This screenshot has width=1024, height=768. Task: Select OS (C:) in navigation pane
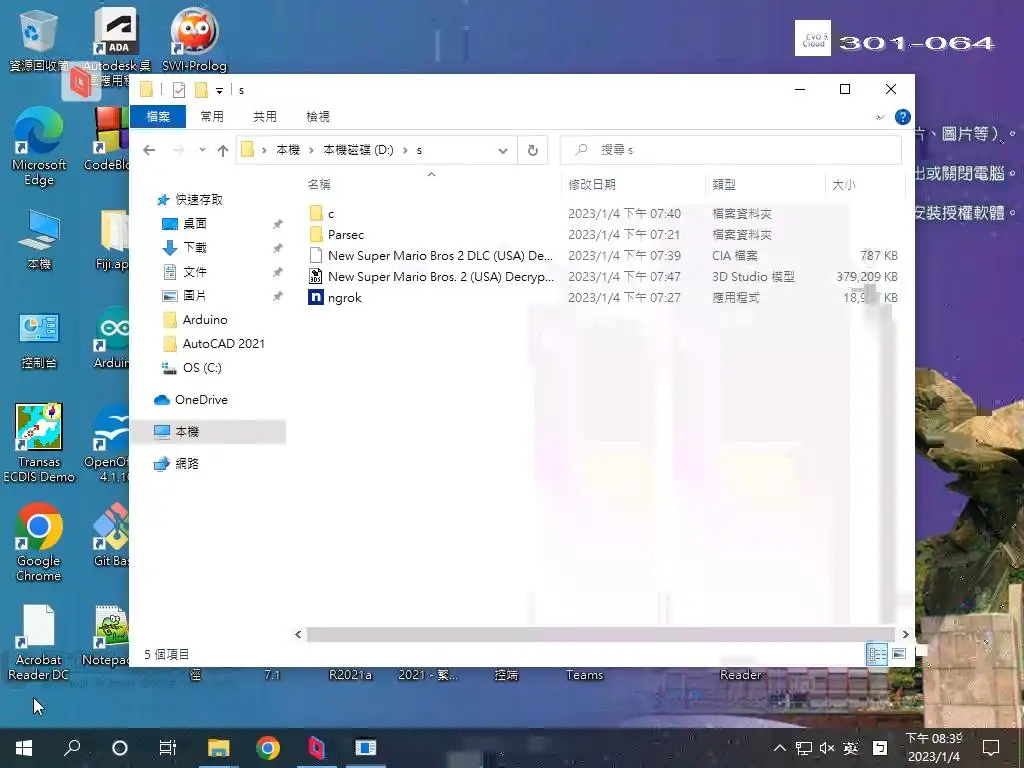[x=202, y=368]
